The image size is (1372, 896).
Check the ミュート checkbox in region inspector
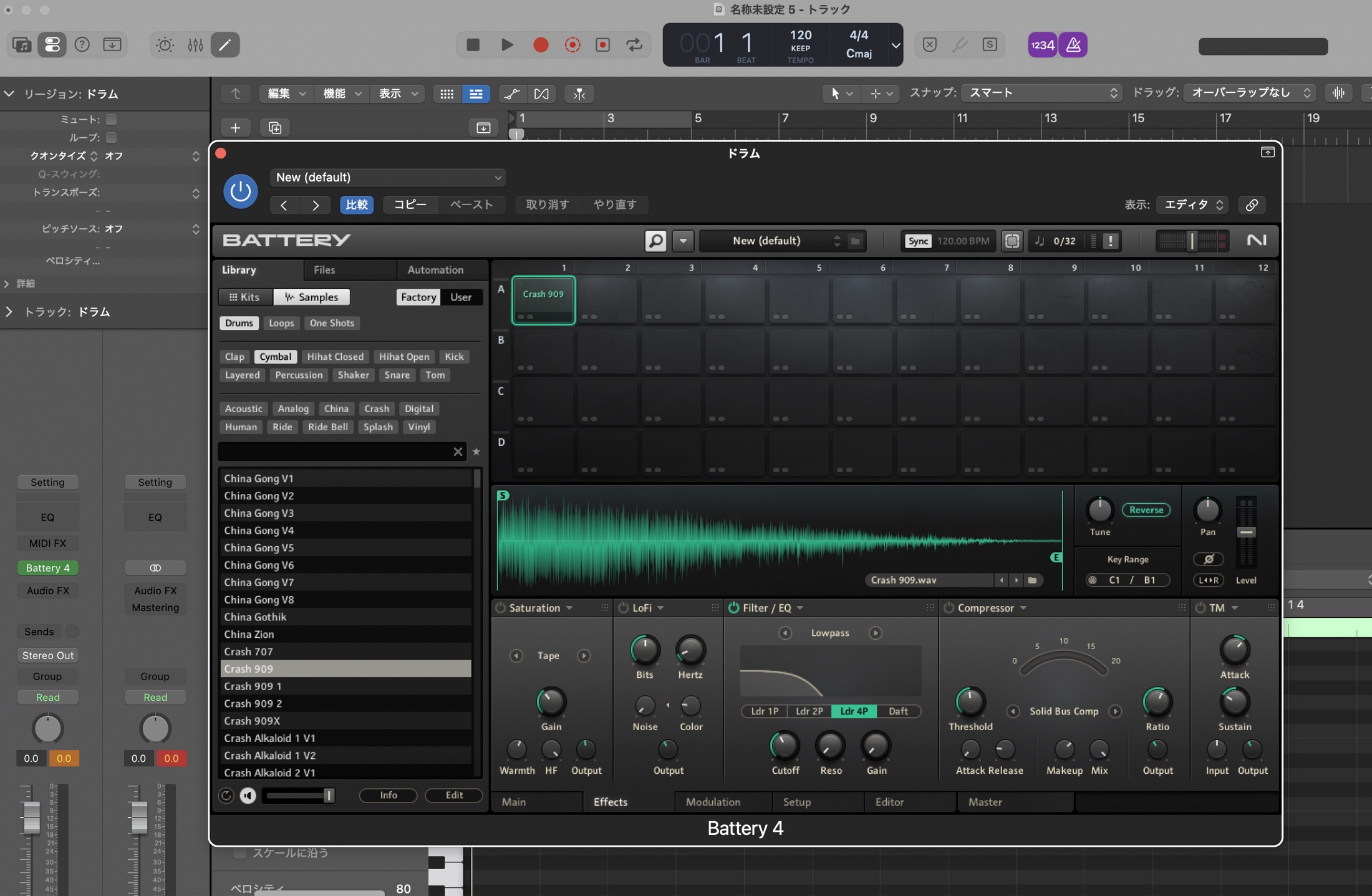(112, 120)
